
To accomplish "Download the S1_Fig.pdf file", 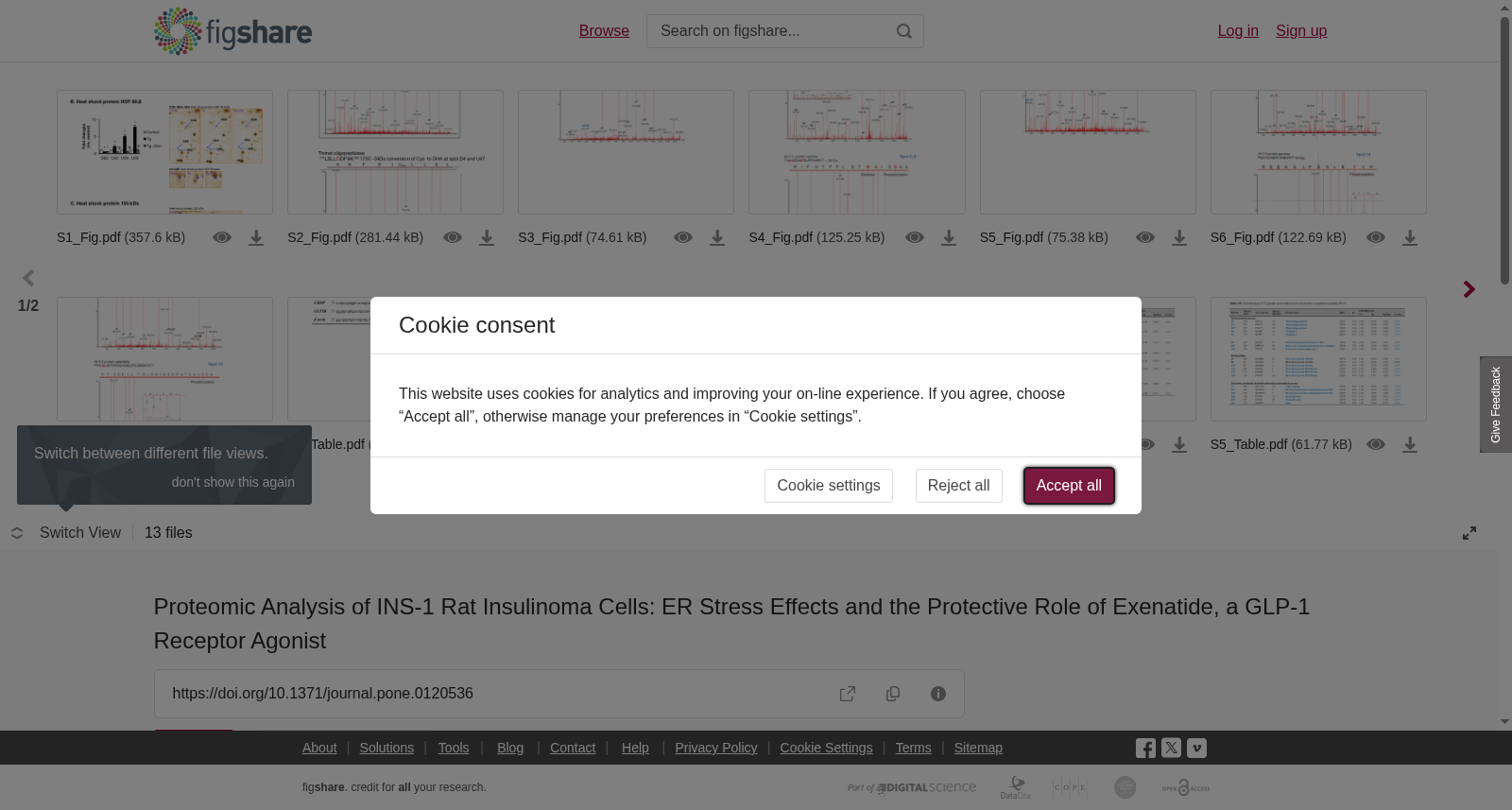I will tap(256, 238).
